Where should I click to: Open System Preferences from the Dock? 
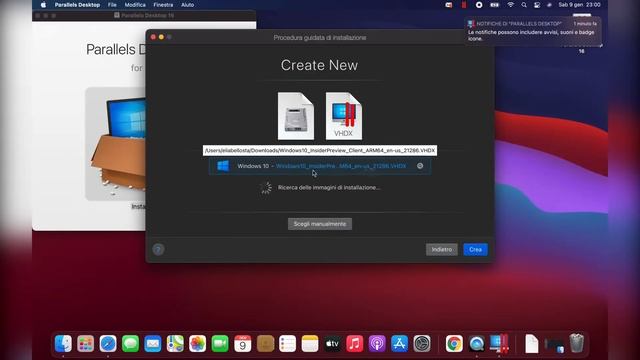point(422,344)
